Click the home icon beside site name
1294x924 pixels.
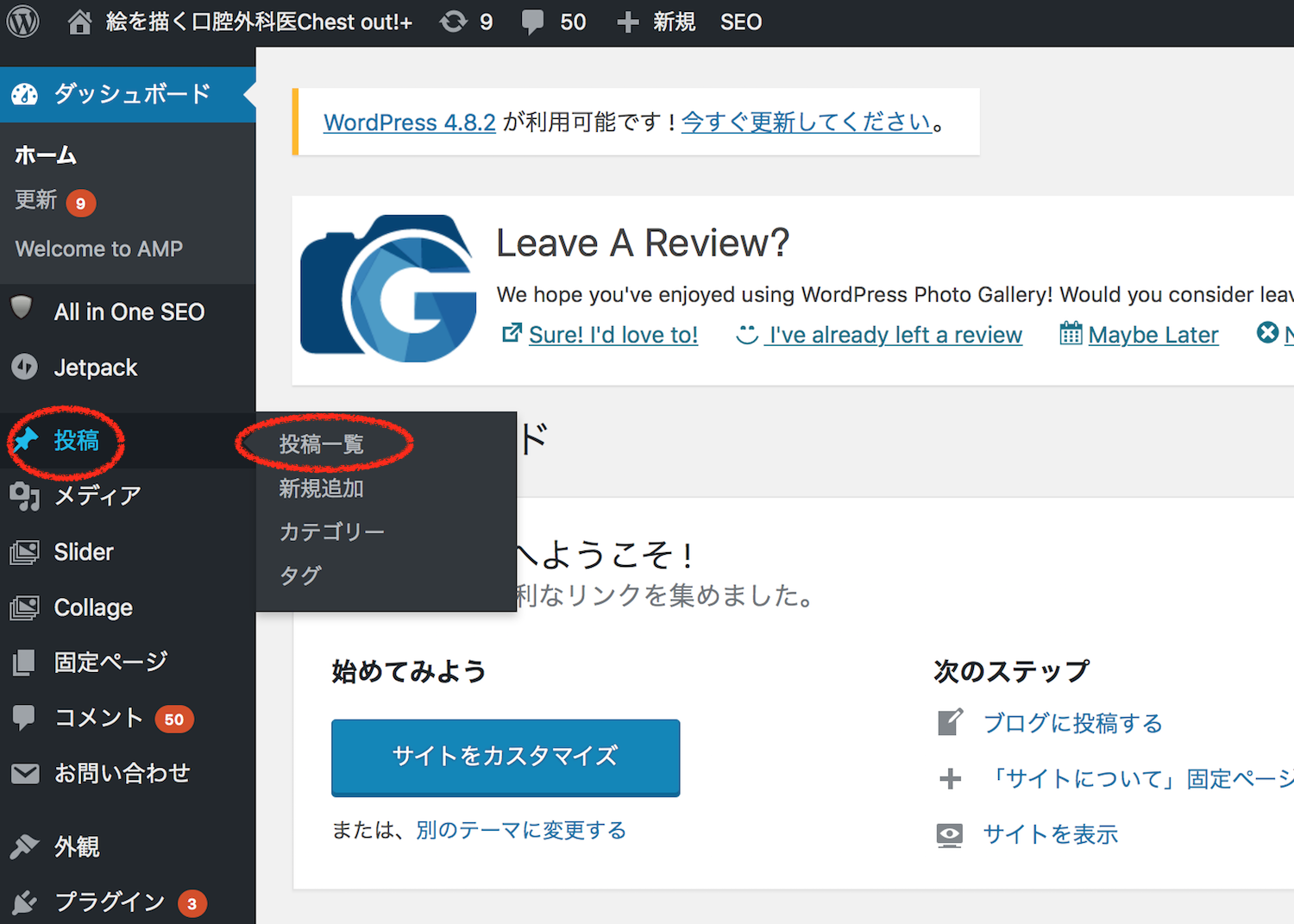pos(79,22)
